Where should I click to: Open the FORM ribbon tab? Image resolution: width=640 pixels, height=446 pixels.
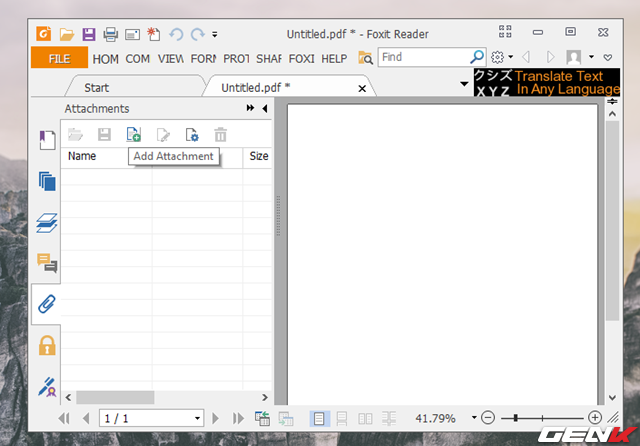203,59
